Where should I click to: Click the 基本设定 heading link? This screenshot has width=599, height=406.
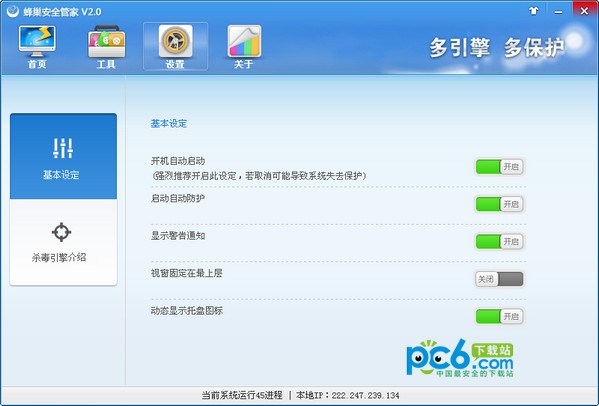[168, 124]
